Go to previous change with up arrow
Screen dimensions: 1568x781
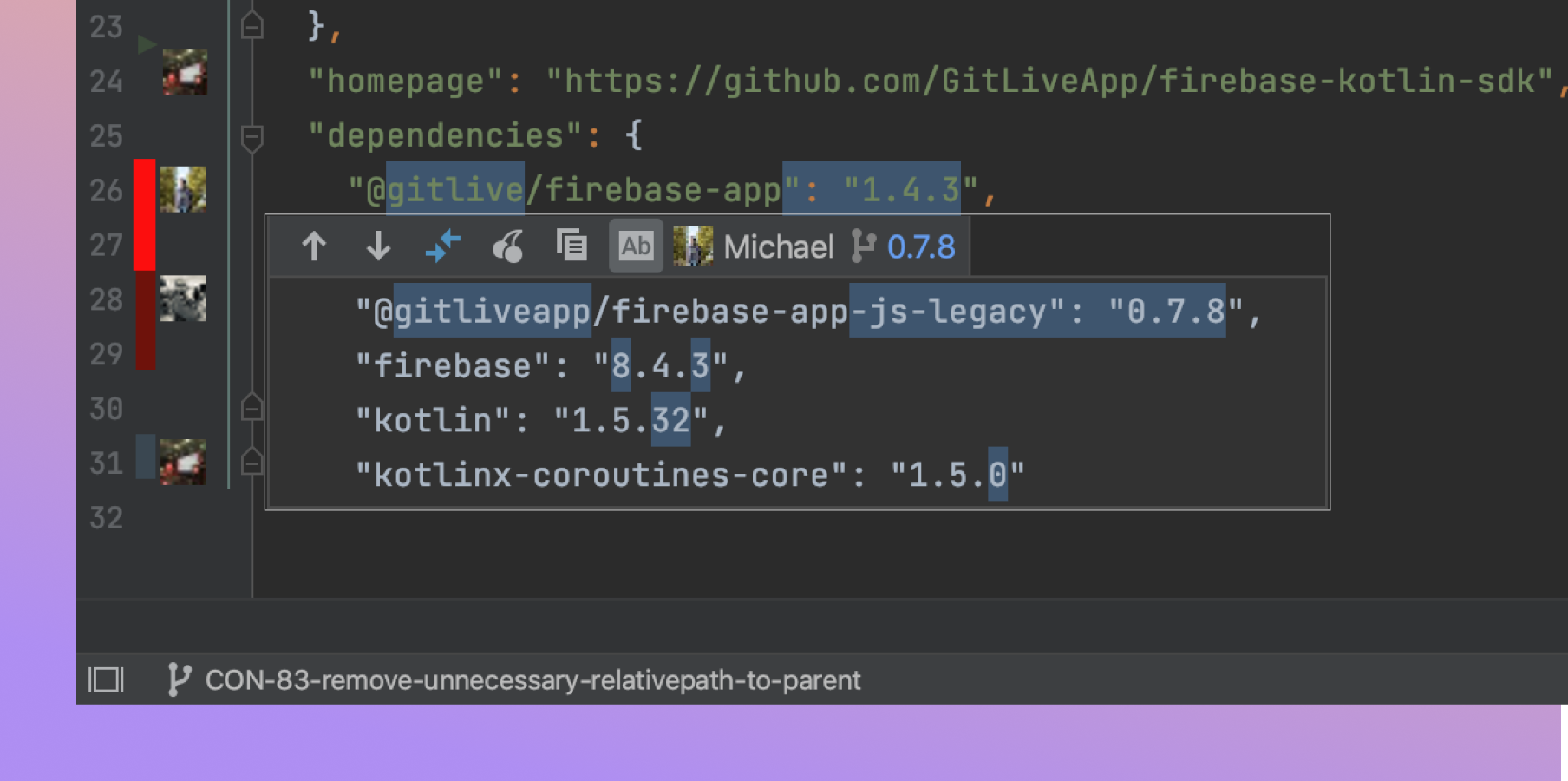pyautogui.click(x=314, y=247)
